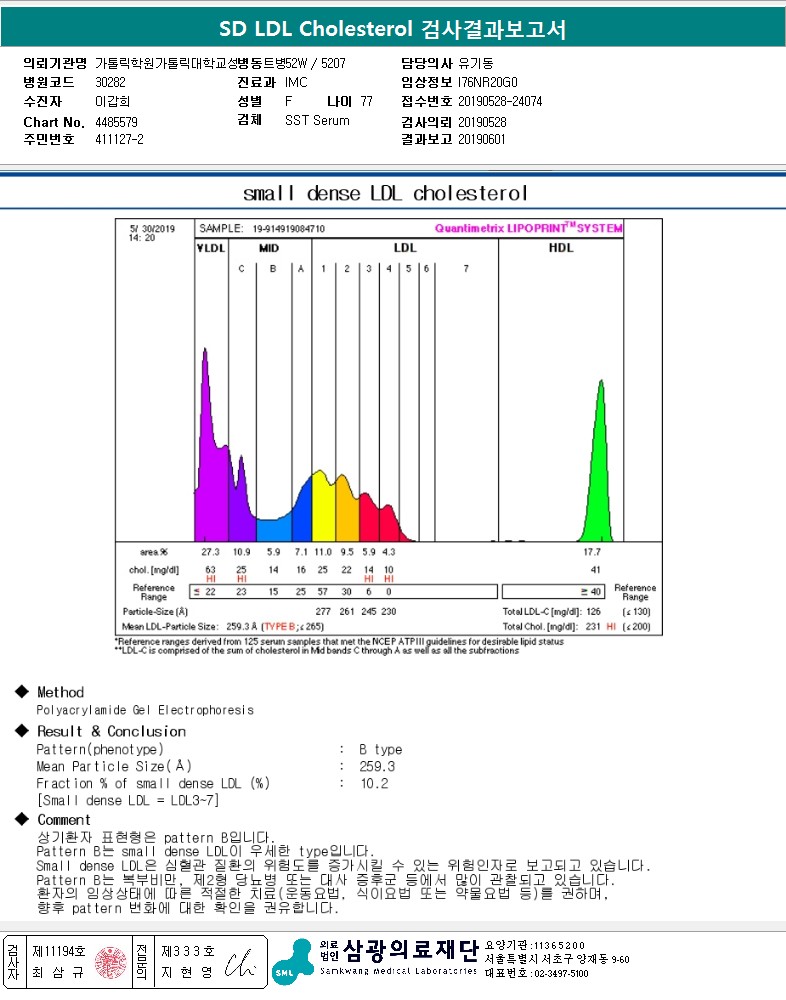786x1000 pixels.
Task: Click the diamond bullet next to Method
Action: point(21,692)
